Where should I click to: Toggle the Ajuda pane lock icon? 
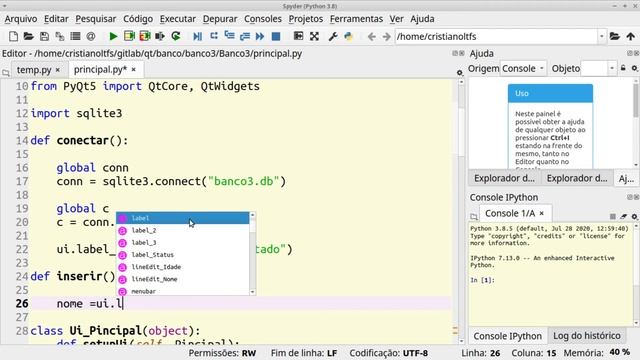(x=623, y=68)
